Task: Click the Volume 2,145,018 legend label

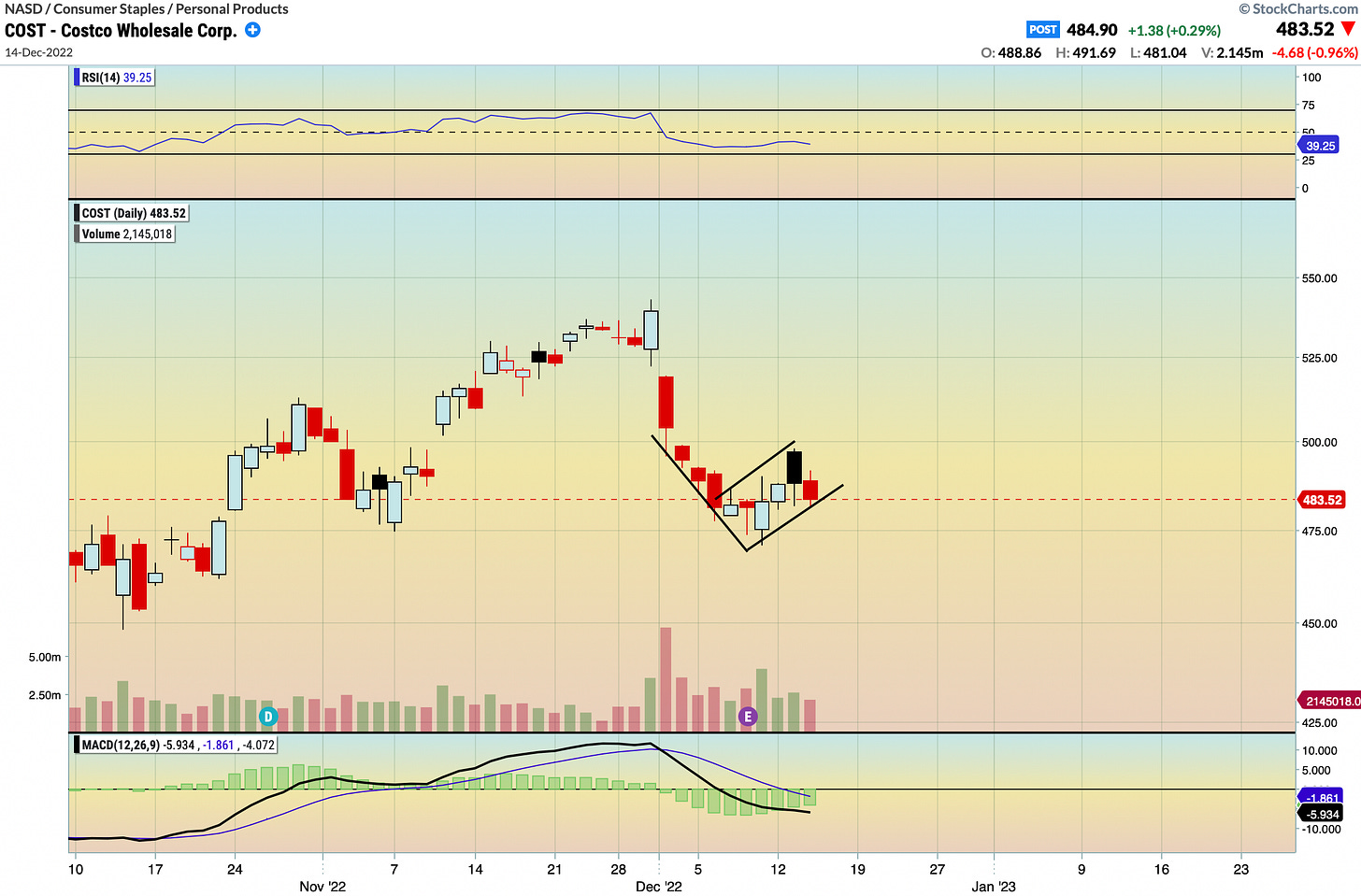Action: [x=124, y=234]
